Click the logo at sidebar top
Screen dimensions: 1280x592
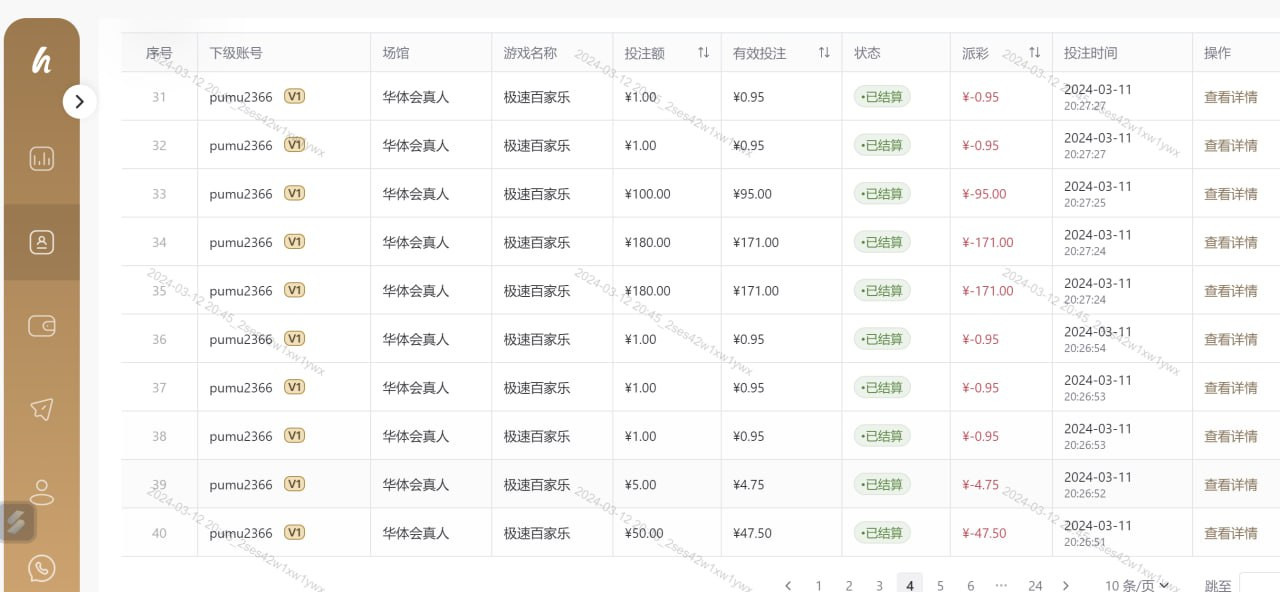coord(41,61)
